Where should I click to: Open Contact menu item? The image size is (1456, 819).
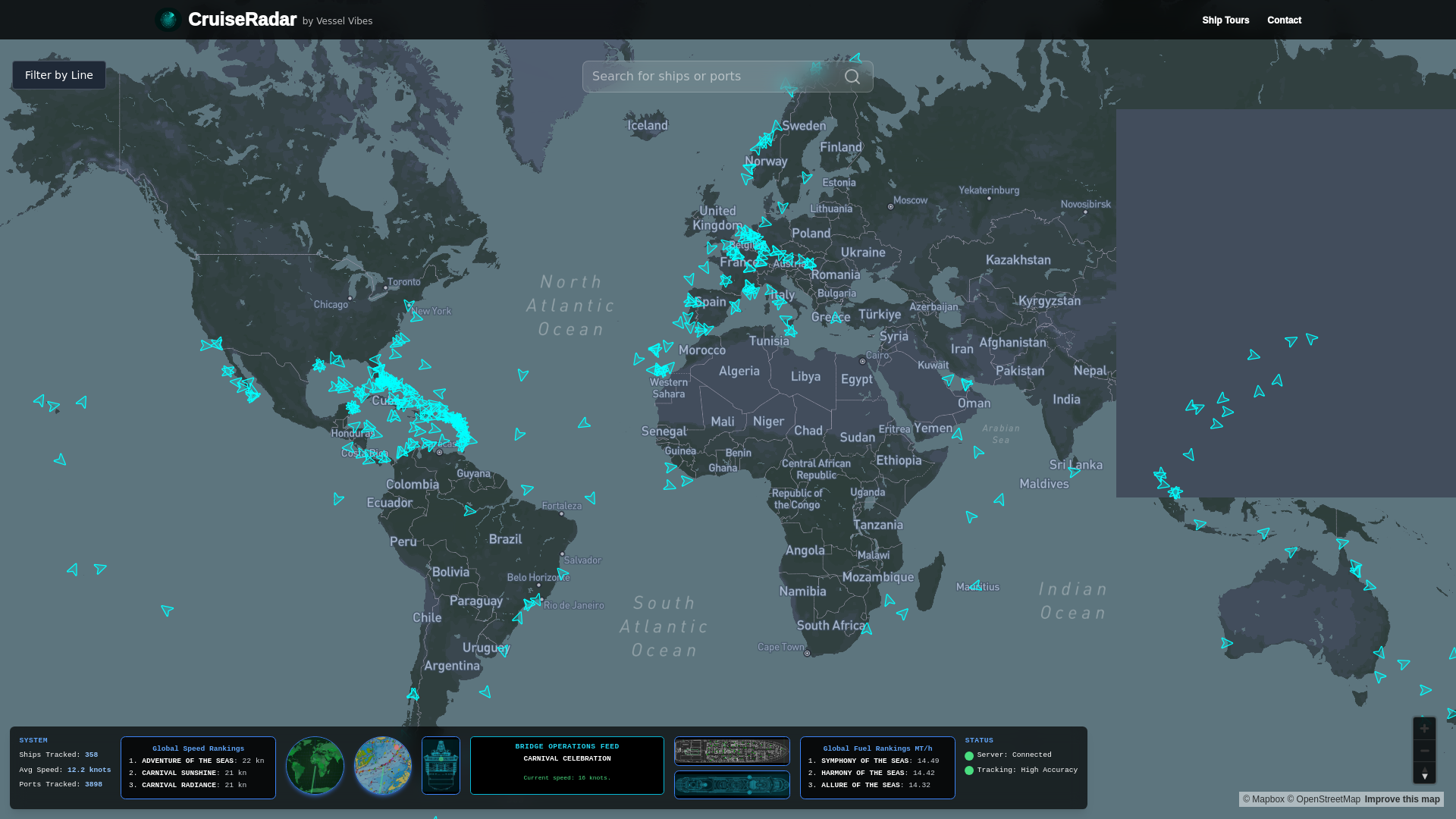[x=1284, y=20]
